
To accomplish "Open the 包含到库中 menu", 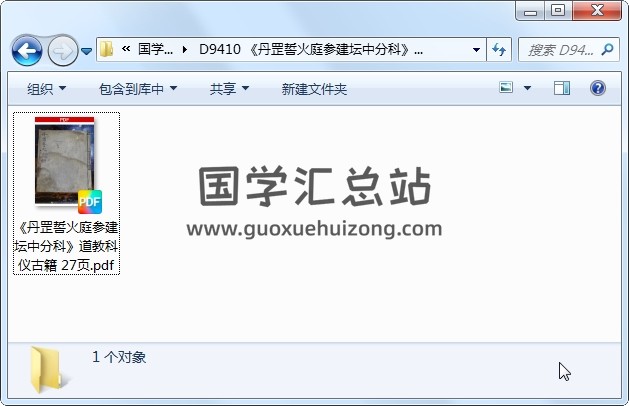I will coord(138,89).
